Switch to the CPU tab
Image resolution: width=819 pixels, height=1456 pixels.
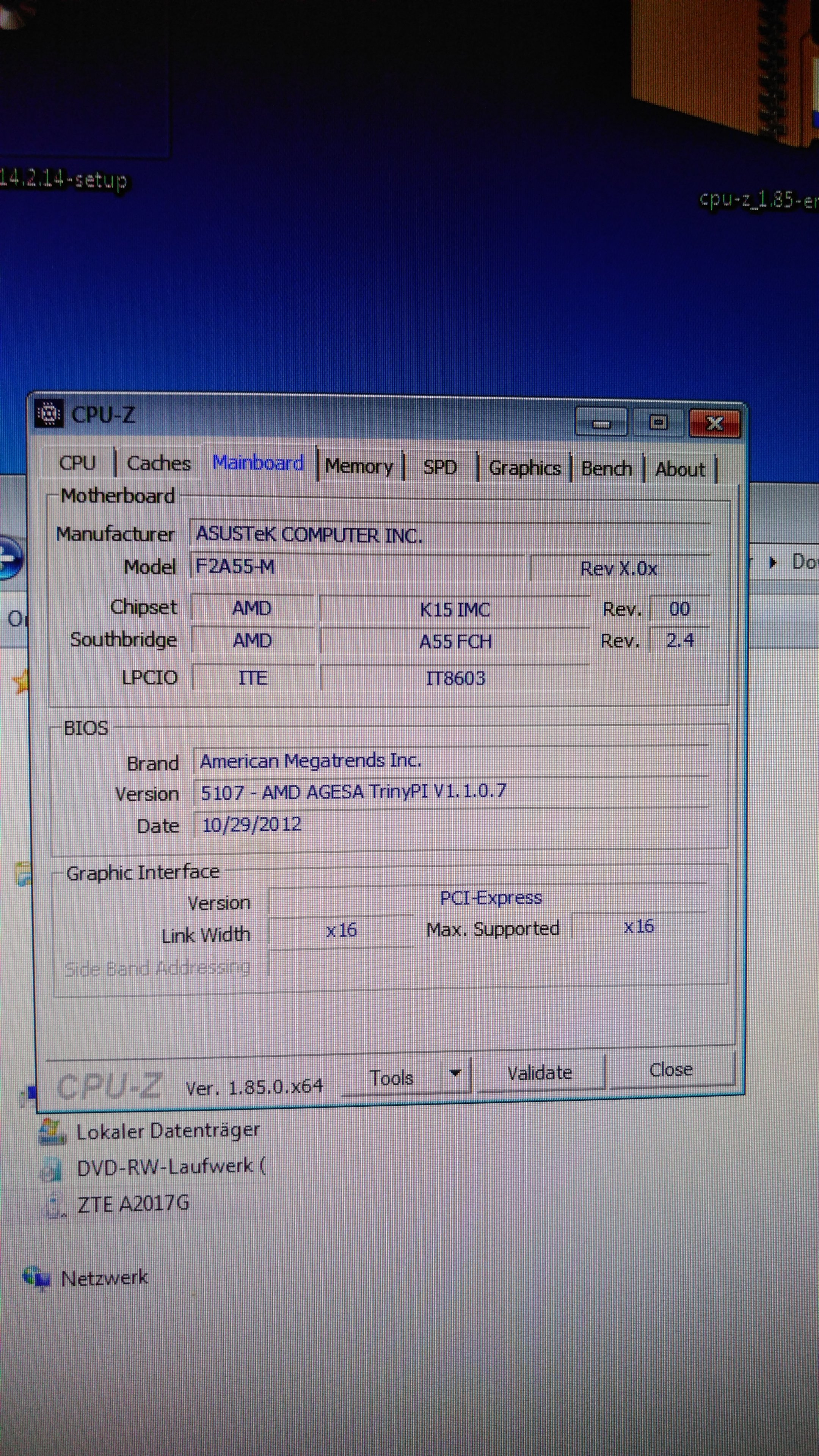(x=77, y=463)
